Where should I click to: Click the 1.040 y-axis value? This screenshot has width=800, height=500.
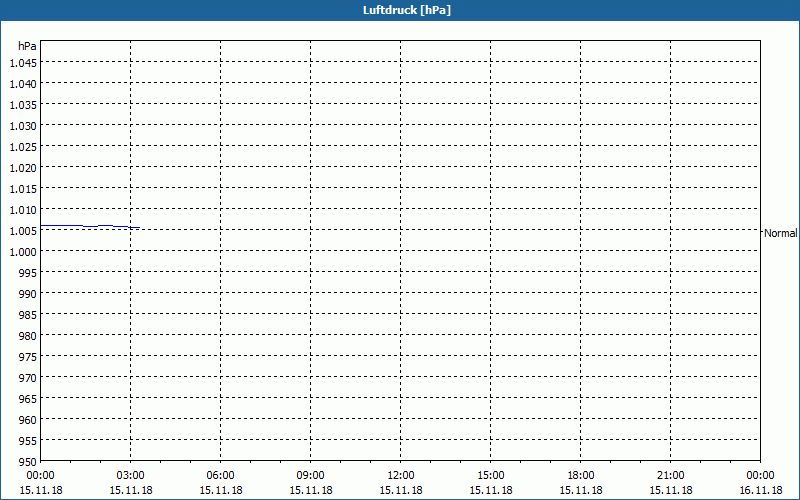[x=23, y=84]
